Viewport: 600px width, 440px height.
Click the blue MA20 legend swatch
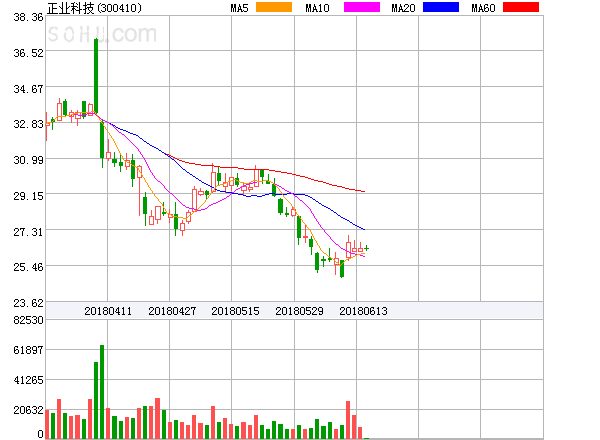coord(441,7)
